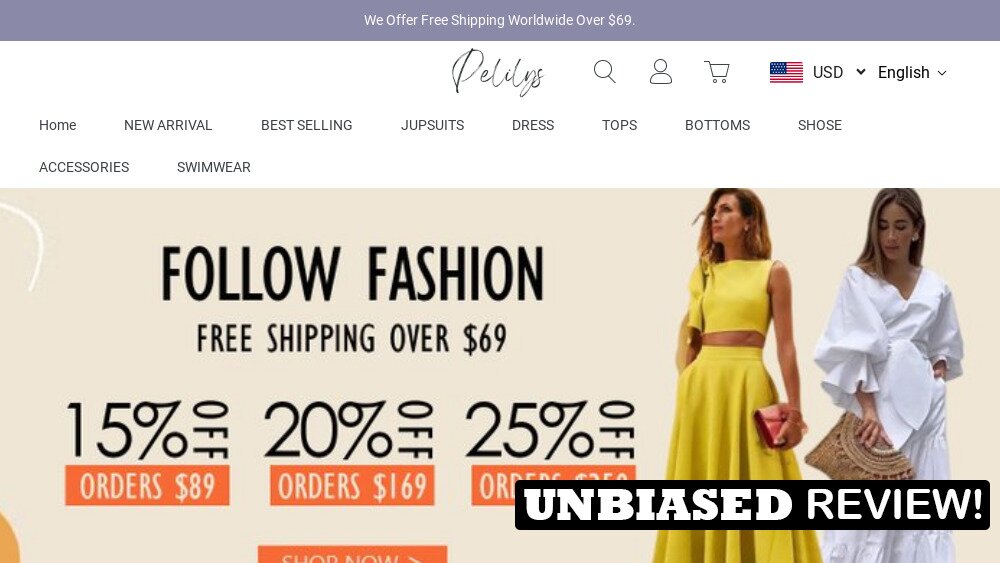Expand the USD currency dropdown

(839, 72)
